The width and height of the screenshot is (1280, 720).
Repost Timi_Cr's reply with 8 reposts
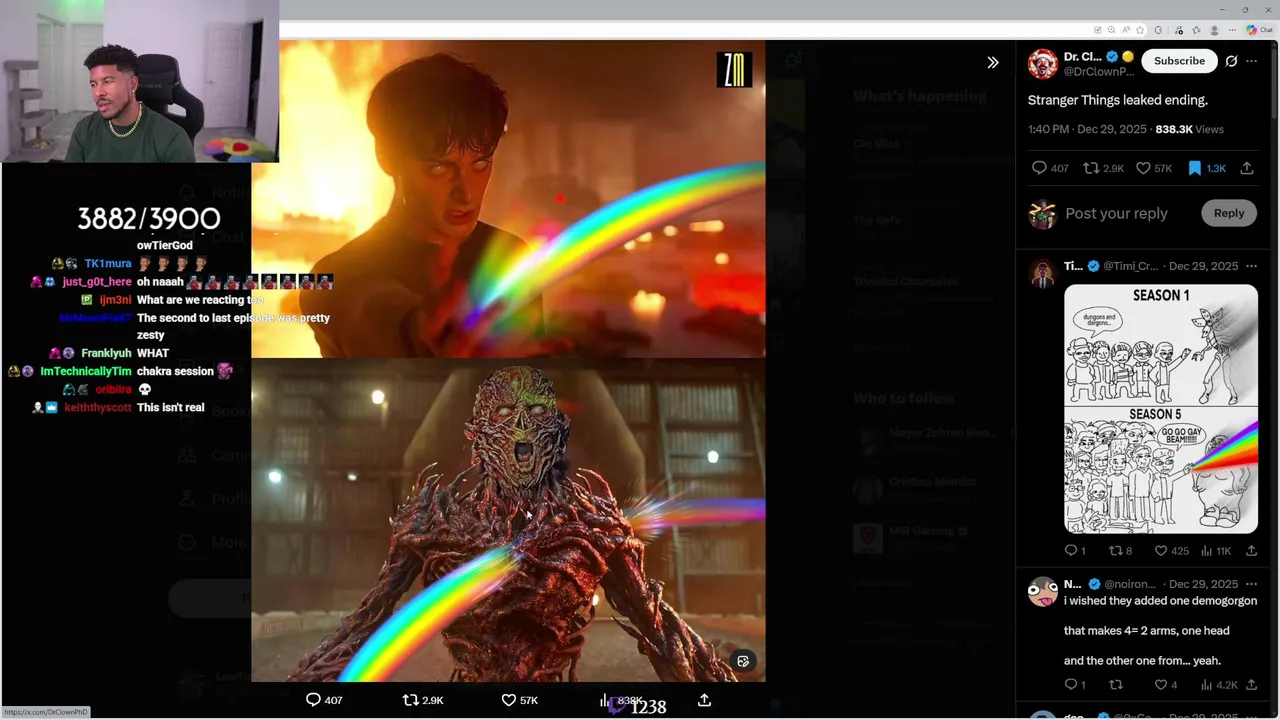1121,551
